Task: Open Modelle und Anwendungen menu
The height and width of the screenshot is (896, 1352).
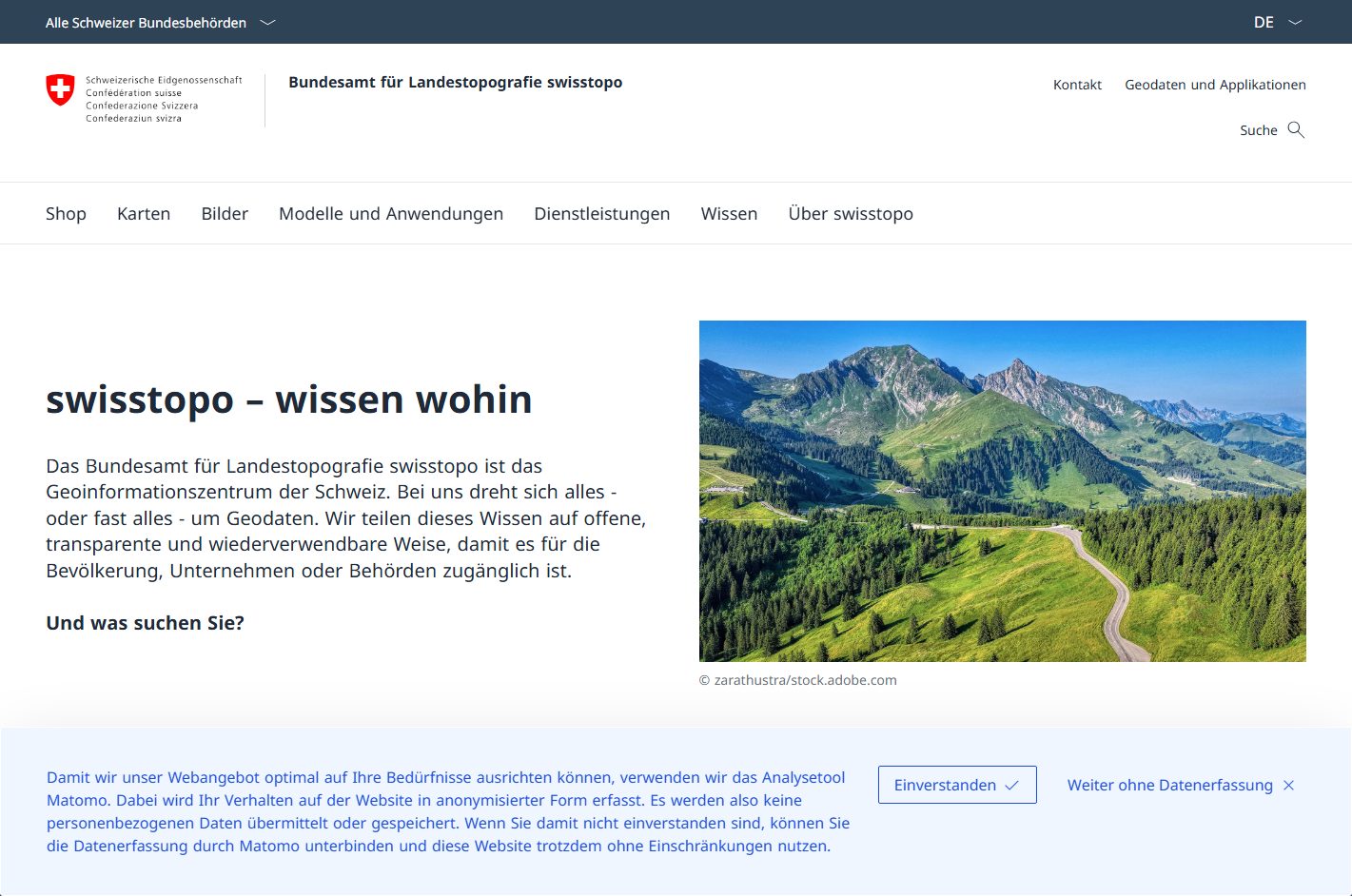Action: (391, 214)
